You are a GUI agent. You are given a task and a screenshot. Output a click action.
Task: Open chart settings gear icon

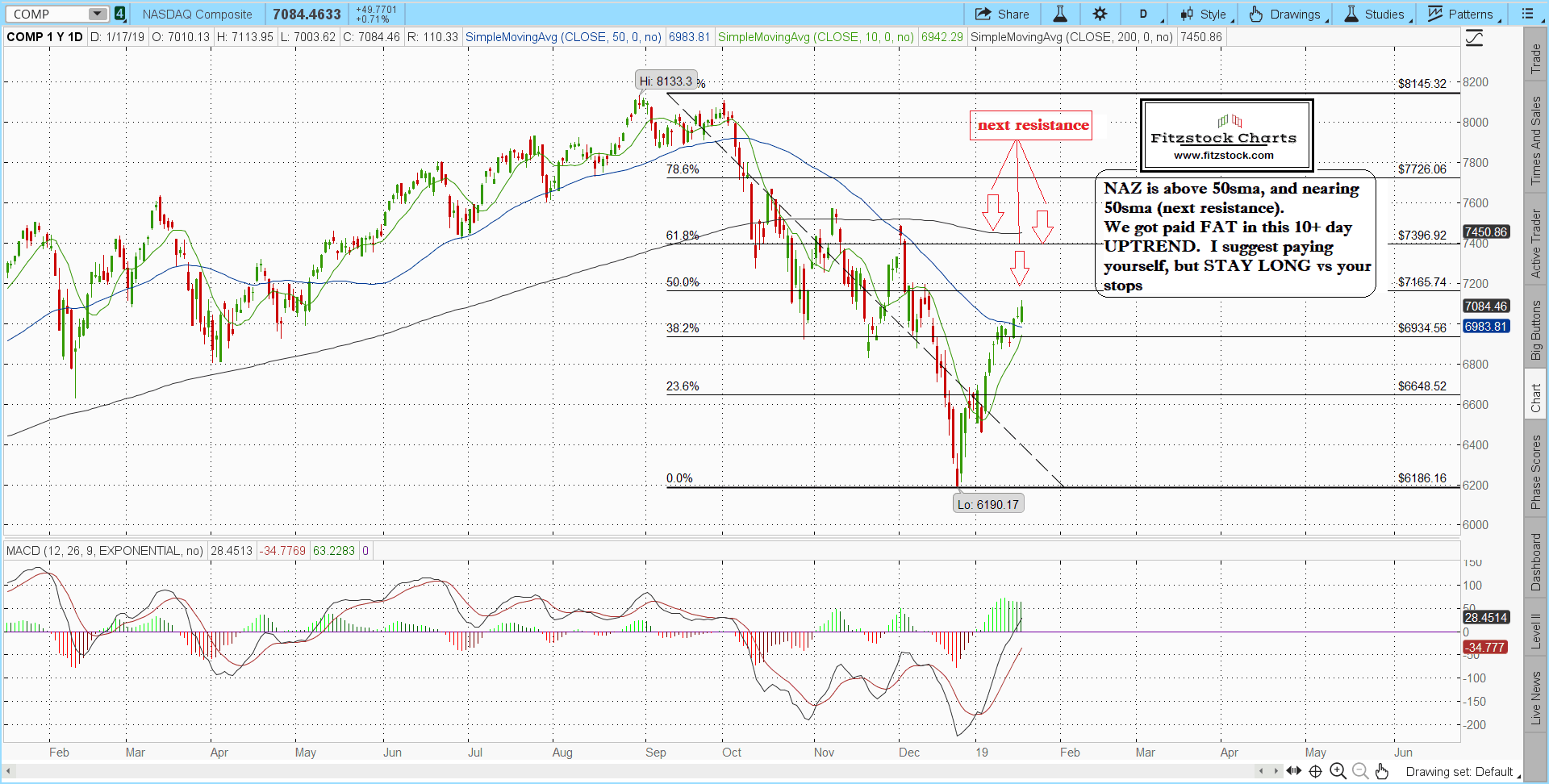[x=1100, y=14]
